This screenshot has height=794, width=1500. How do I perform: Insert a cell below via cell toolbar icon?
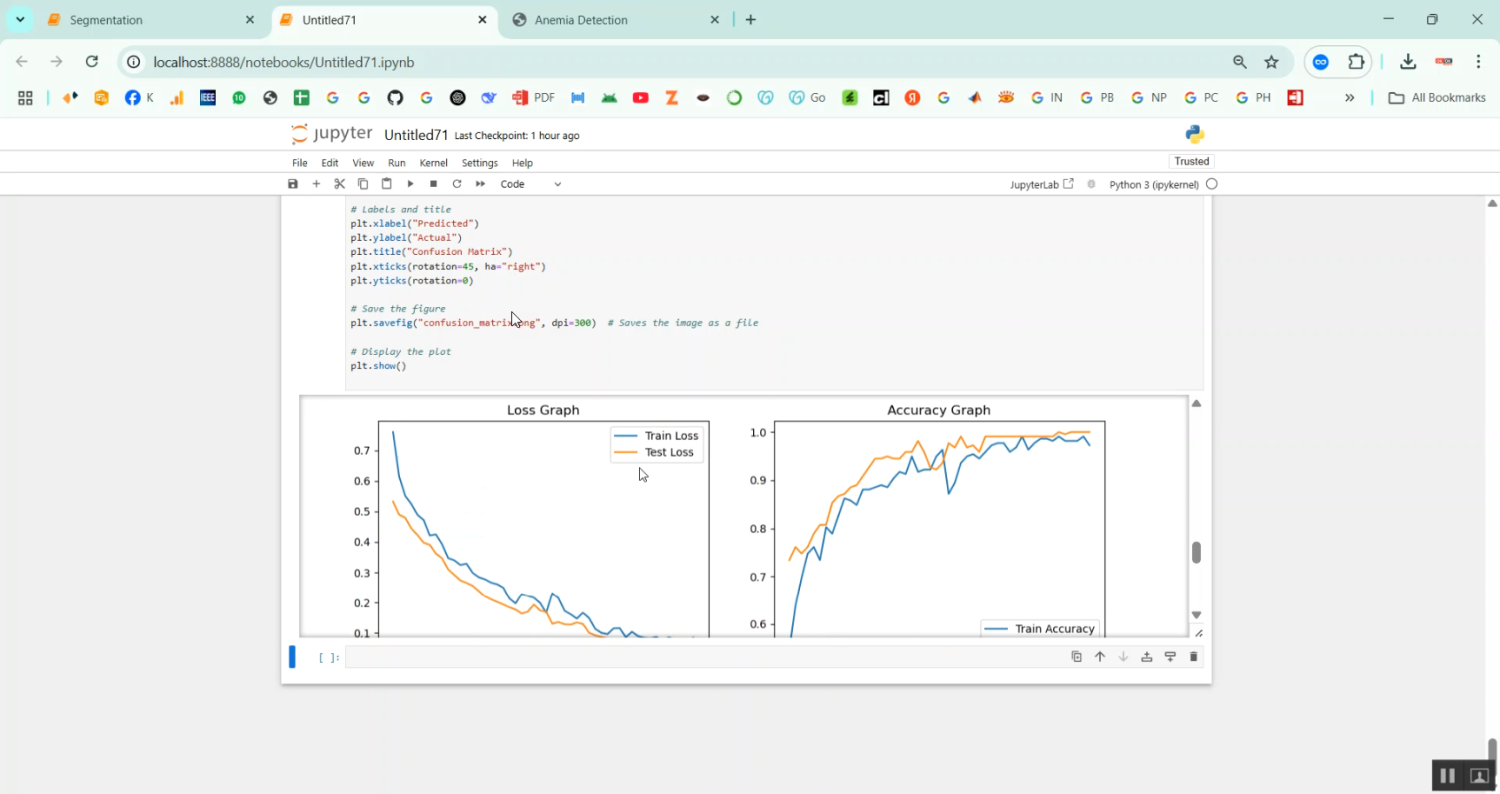(x=1170, y=657)
